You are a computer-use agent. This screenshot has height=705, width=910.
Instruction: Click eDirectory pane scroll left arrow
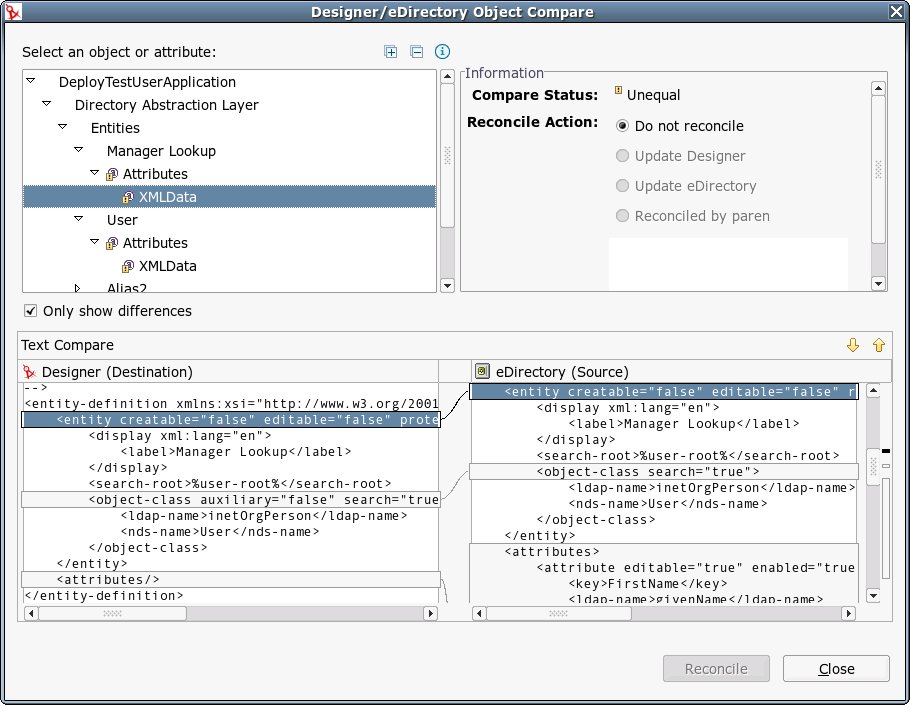tap(479, 613)
